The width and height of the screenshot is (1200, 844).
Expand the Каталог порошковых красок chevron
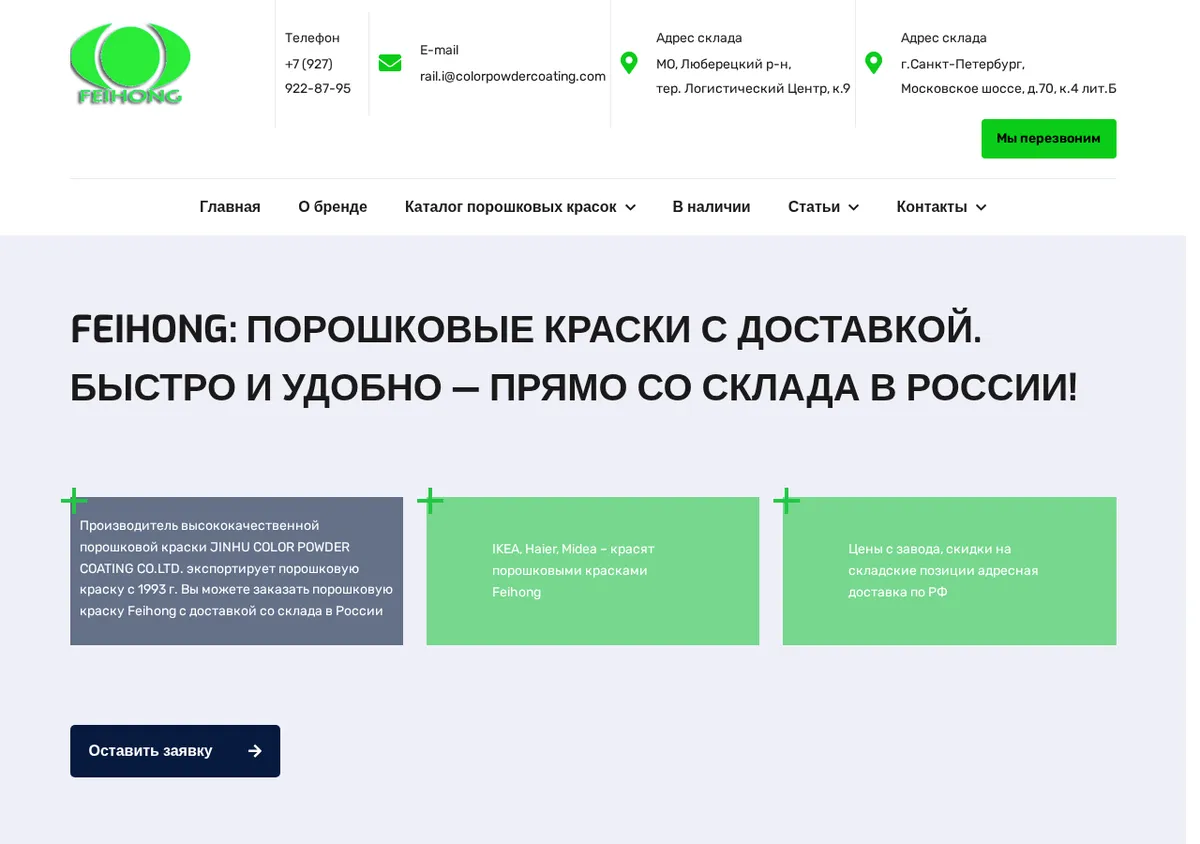(x=630, y=207)
